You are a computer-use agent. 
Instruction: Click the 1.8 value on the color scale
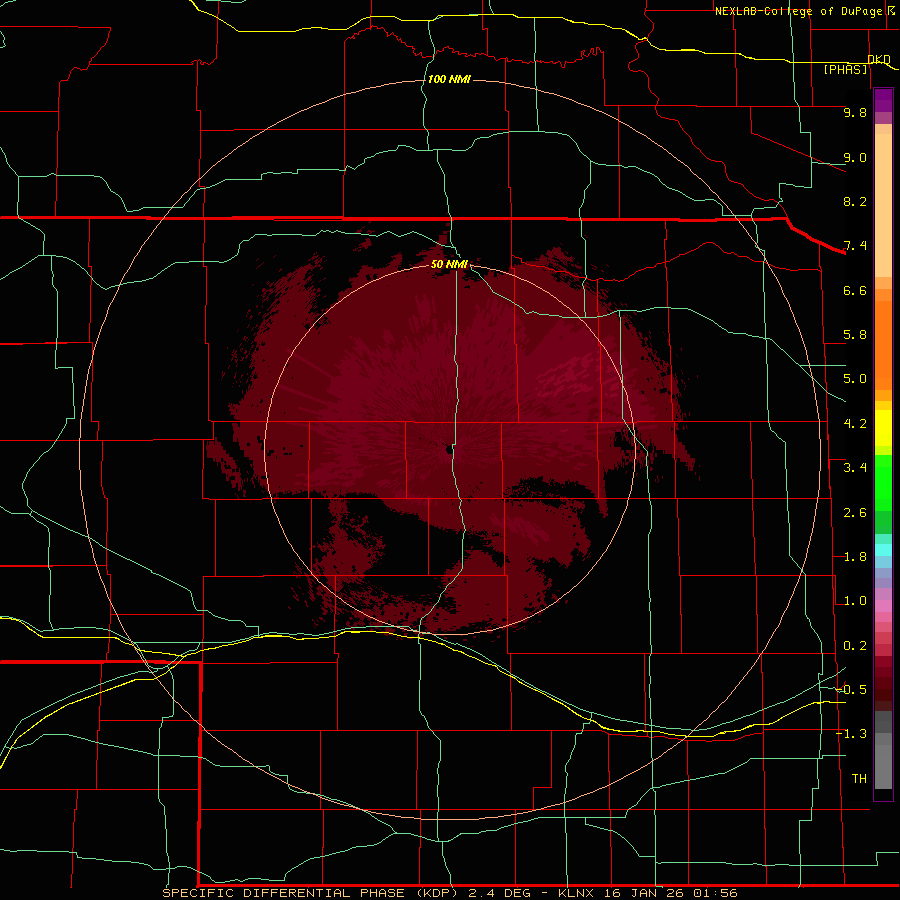click(x=855, y=557)
